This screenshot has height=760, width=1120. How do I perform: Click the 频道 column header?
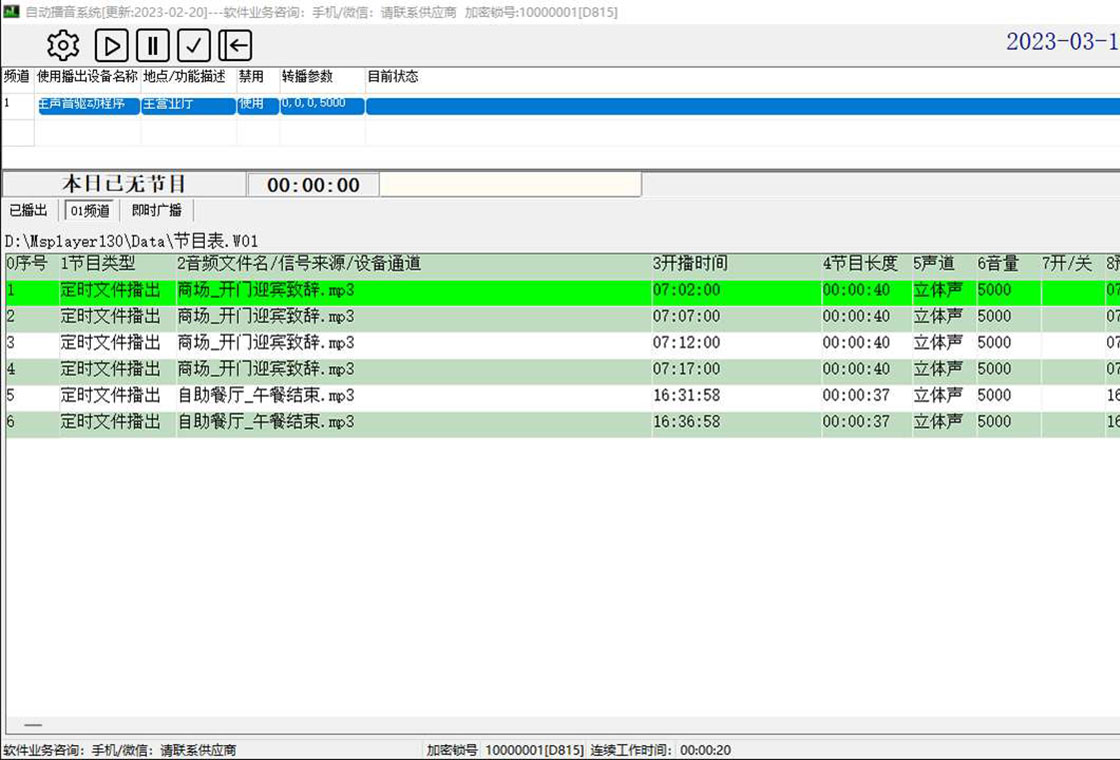[x=17, y=76]
